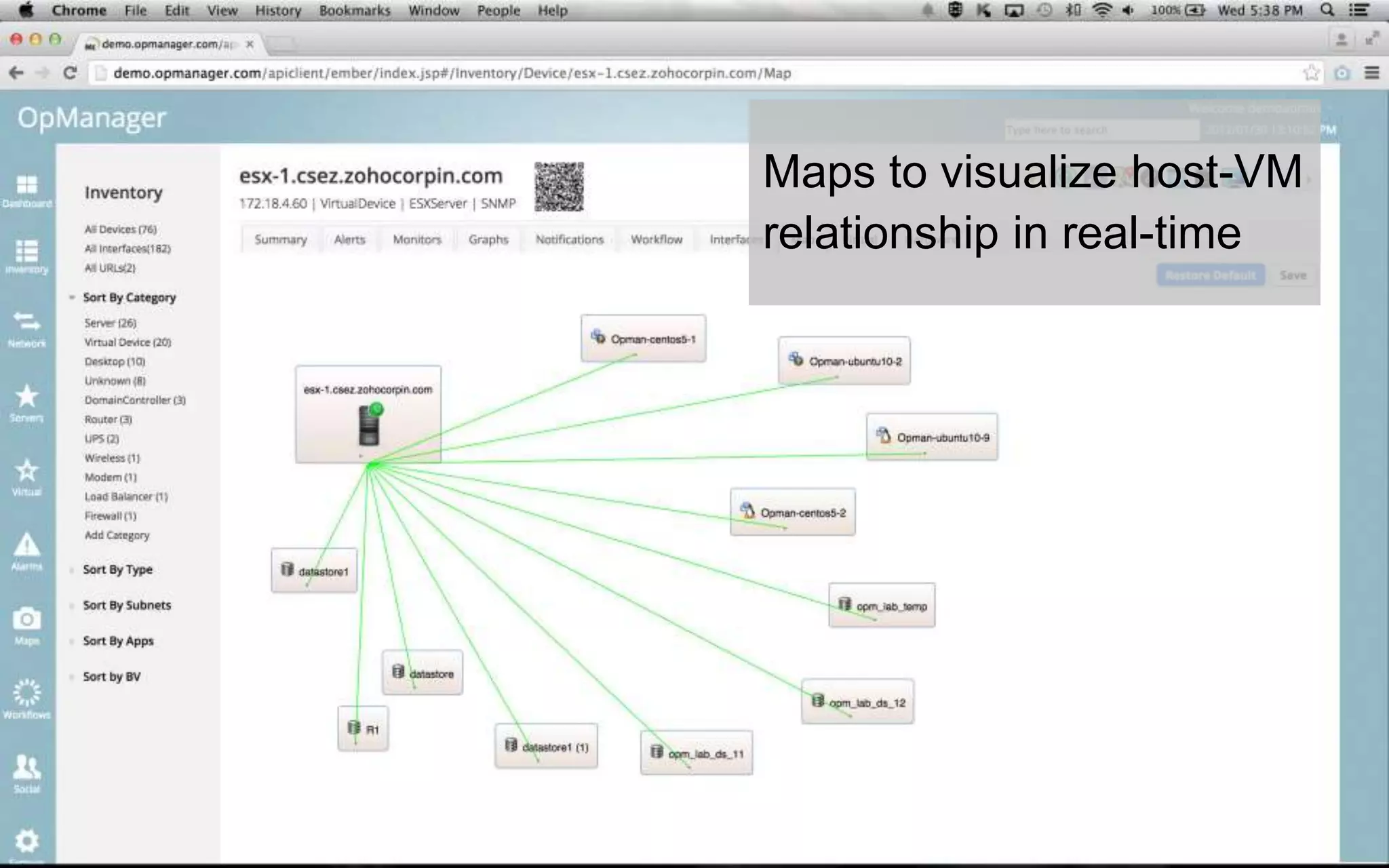The width and height of the screenshot is (1389, 868).
Task: Filter by Firewall (1) category
Action: point(111,516)
